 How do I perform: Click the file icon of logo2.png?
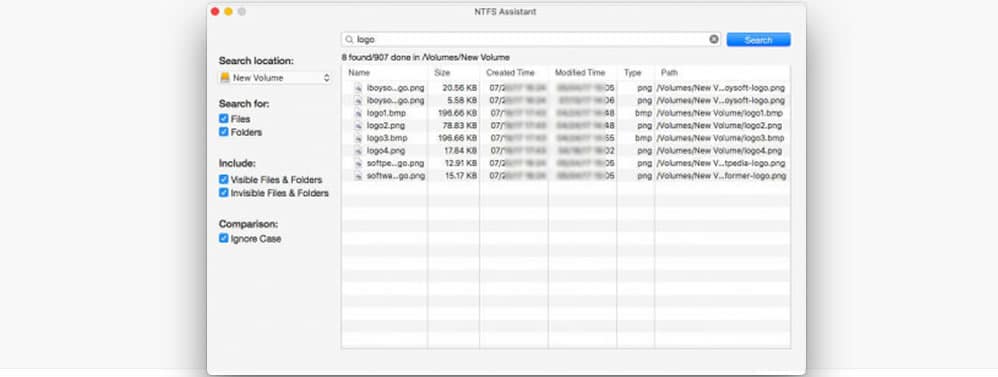coord(358,125)
